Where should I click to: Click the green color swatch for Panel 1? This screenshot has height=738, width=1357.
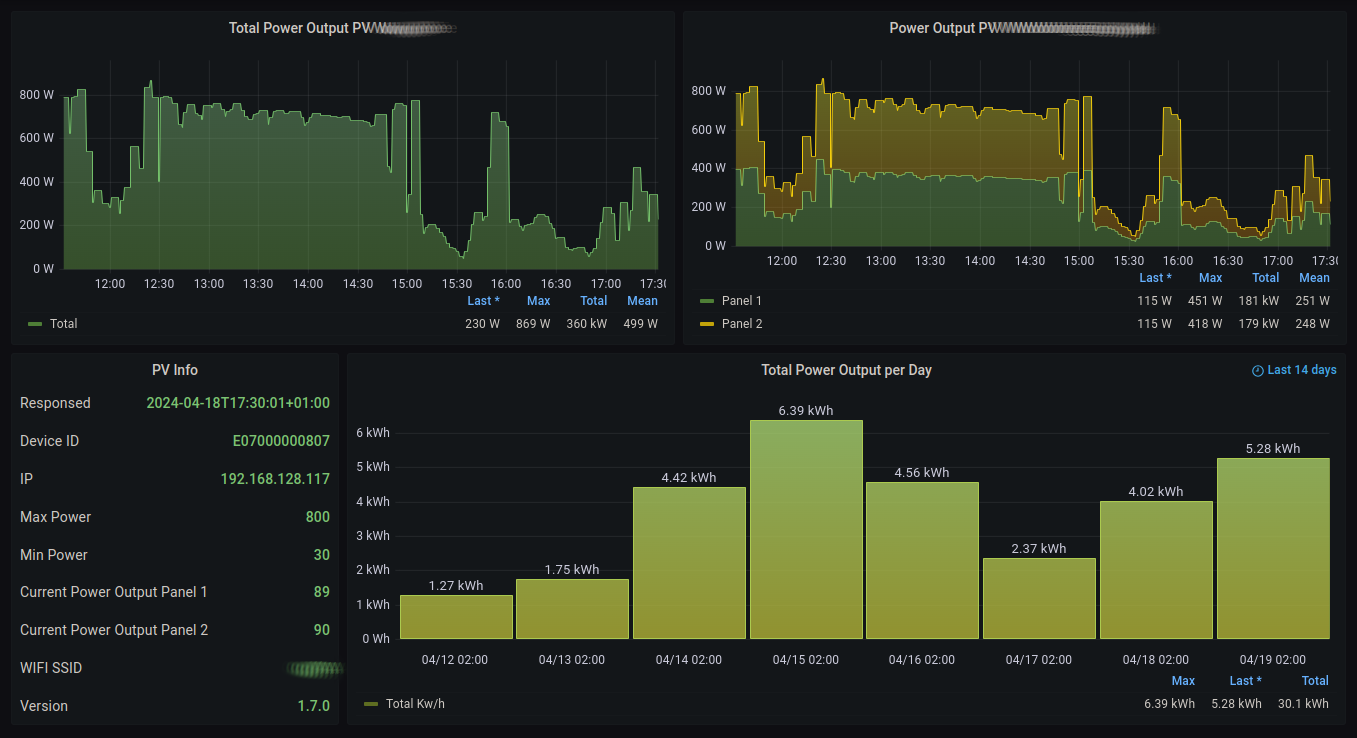(x=707, y=301)
